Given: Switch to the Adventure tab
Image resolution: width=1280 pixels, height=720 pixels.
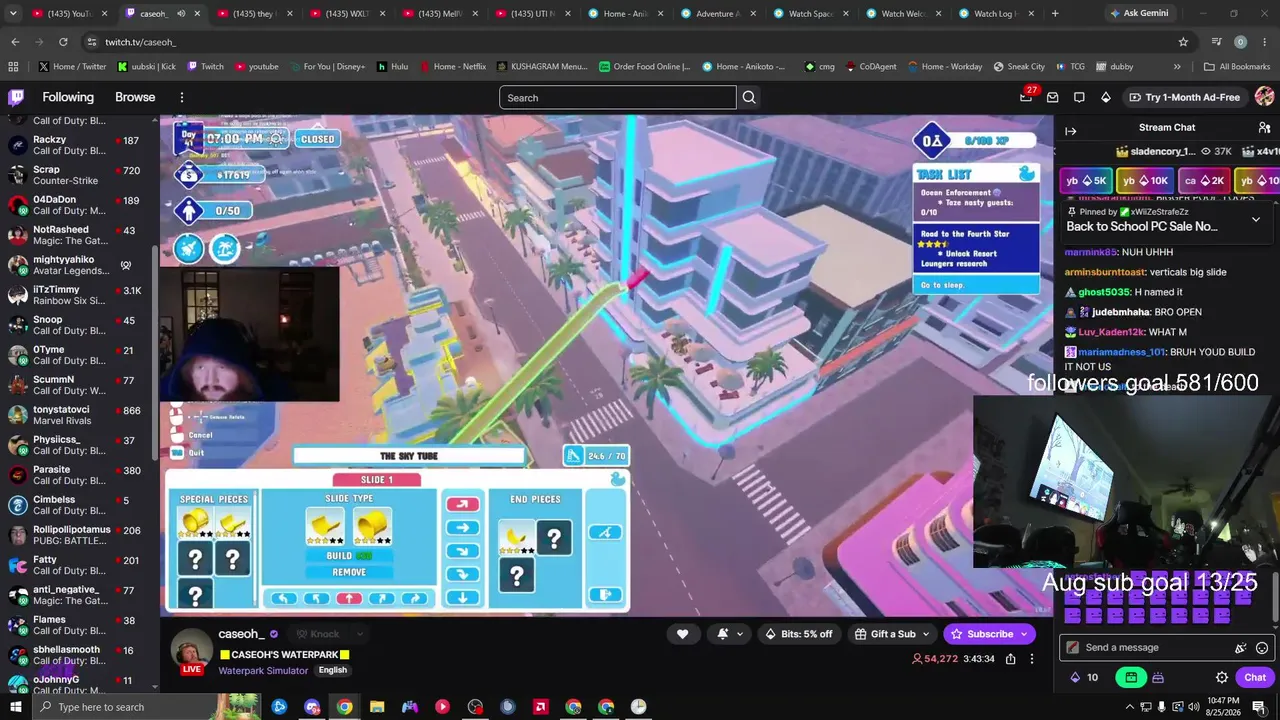Looking at the screenshot, I should 718,14.
